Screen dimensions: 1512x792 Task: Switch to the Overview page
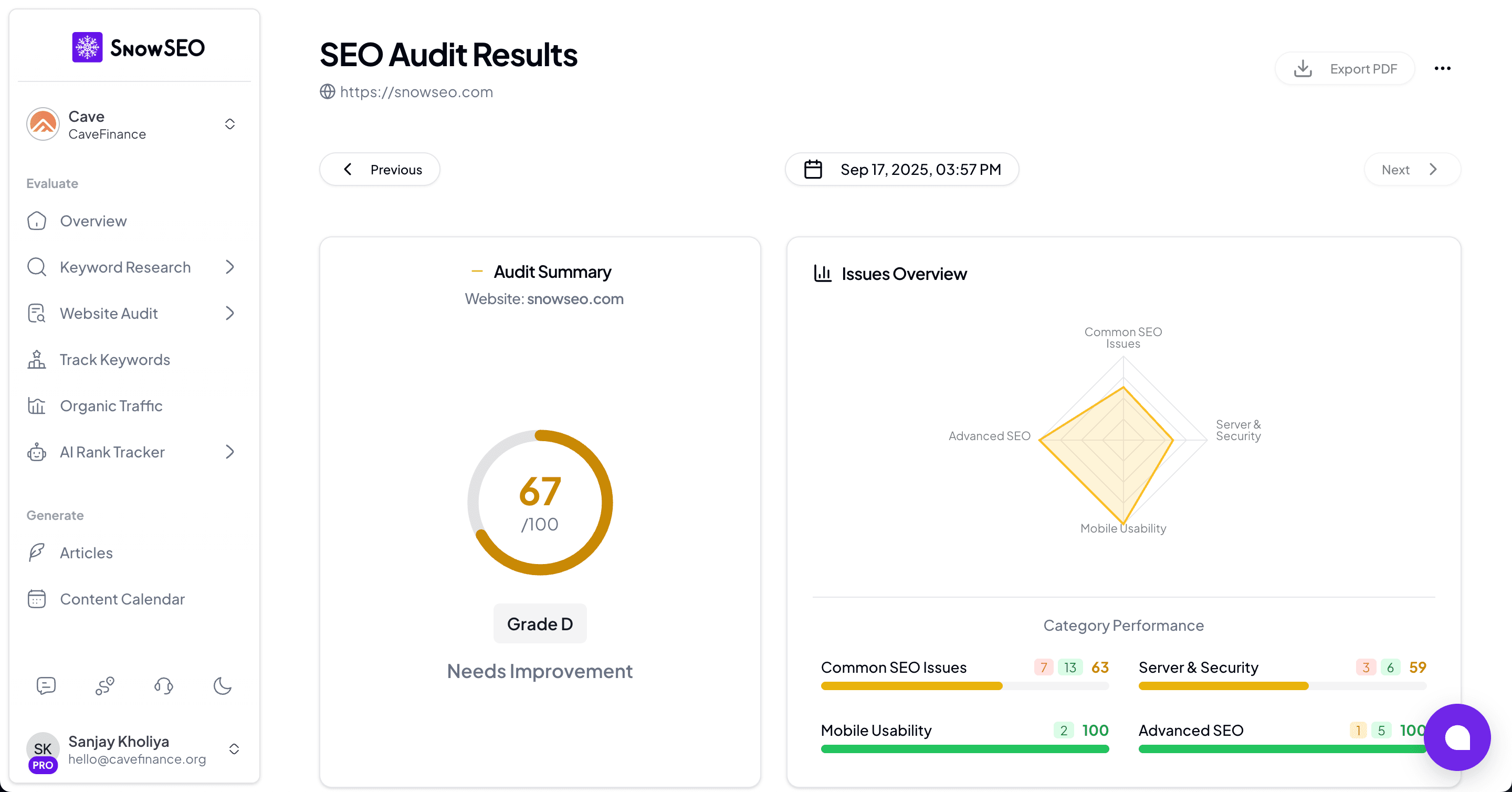coord(93,221)
